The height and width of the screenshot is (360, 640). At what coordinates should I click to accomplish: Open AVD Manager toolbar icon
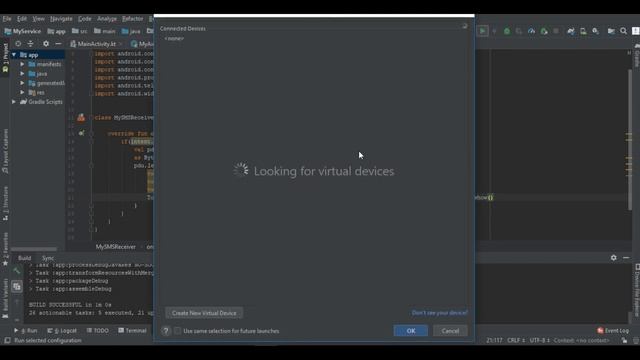click(x=583, y=31)
